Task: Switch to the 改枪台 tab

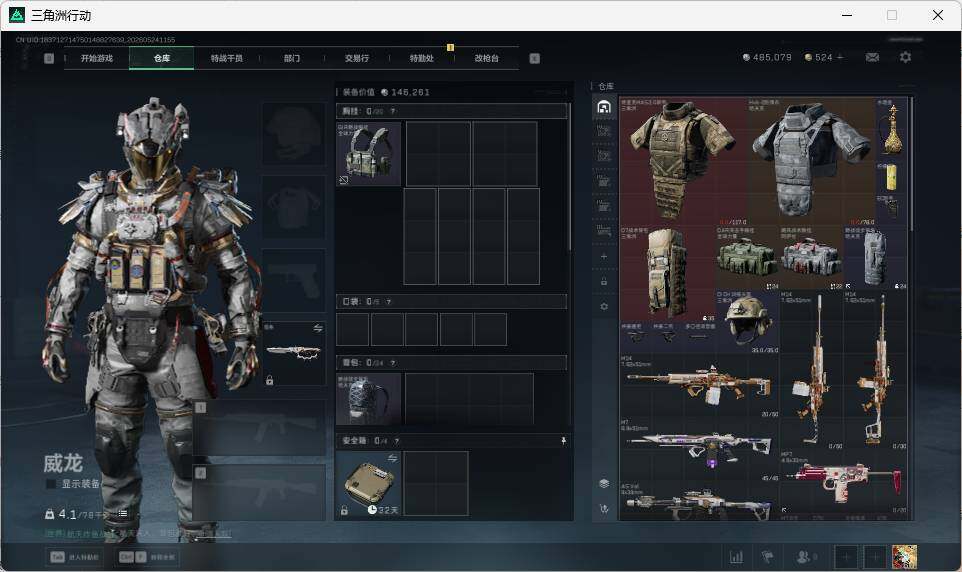Action: tap(487, 58)
